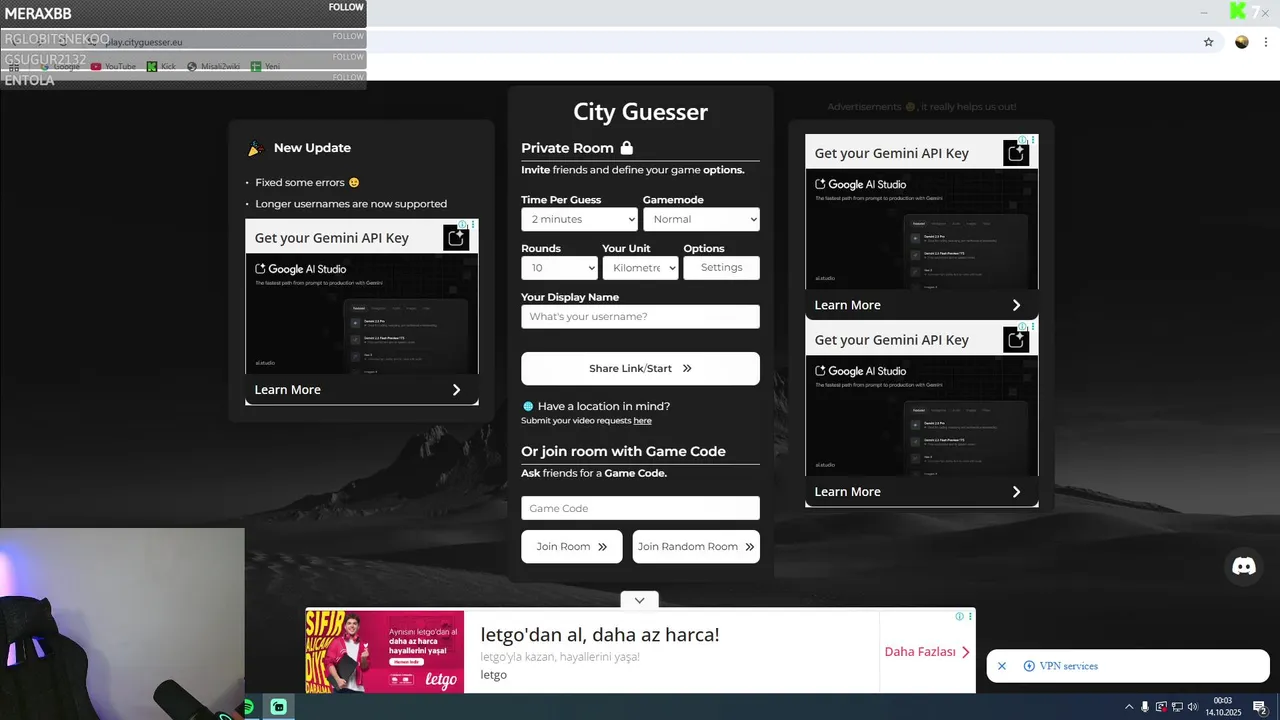1280x720 pixels.
Task: Dismiss the VPN services popup
Action: coord(1002,666)
